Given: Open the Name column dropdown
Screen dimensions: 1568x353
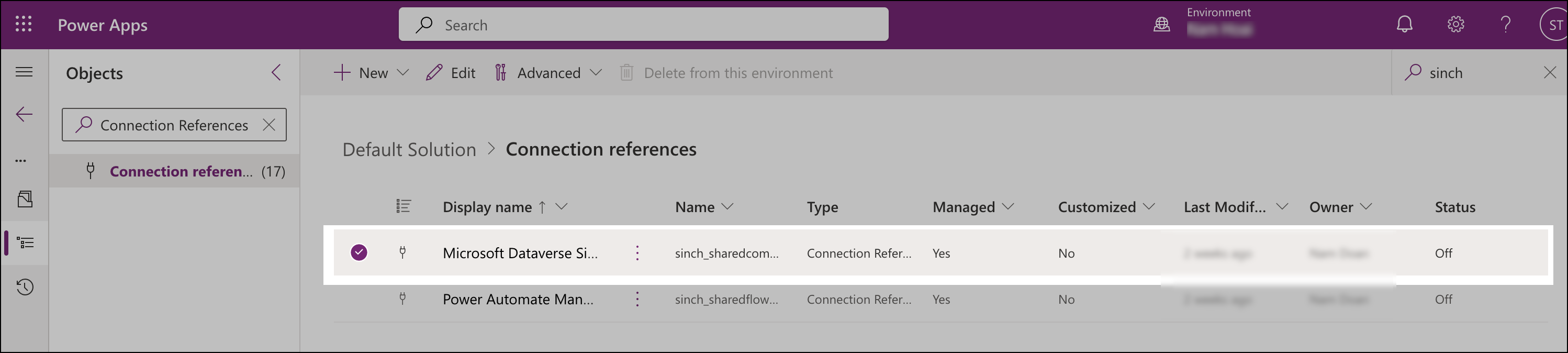Looking at the screenshot, I should pyautogui.click(x=727, y=206).
